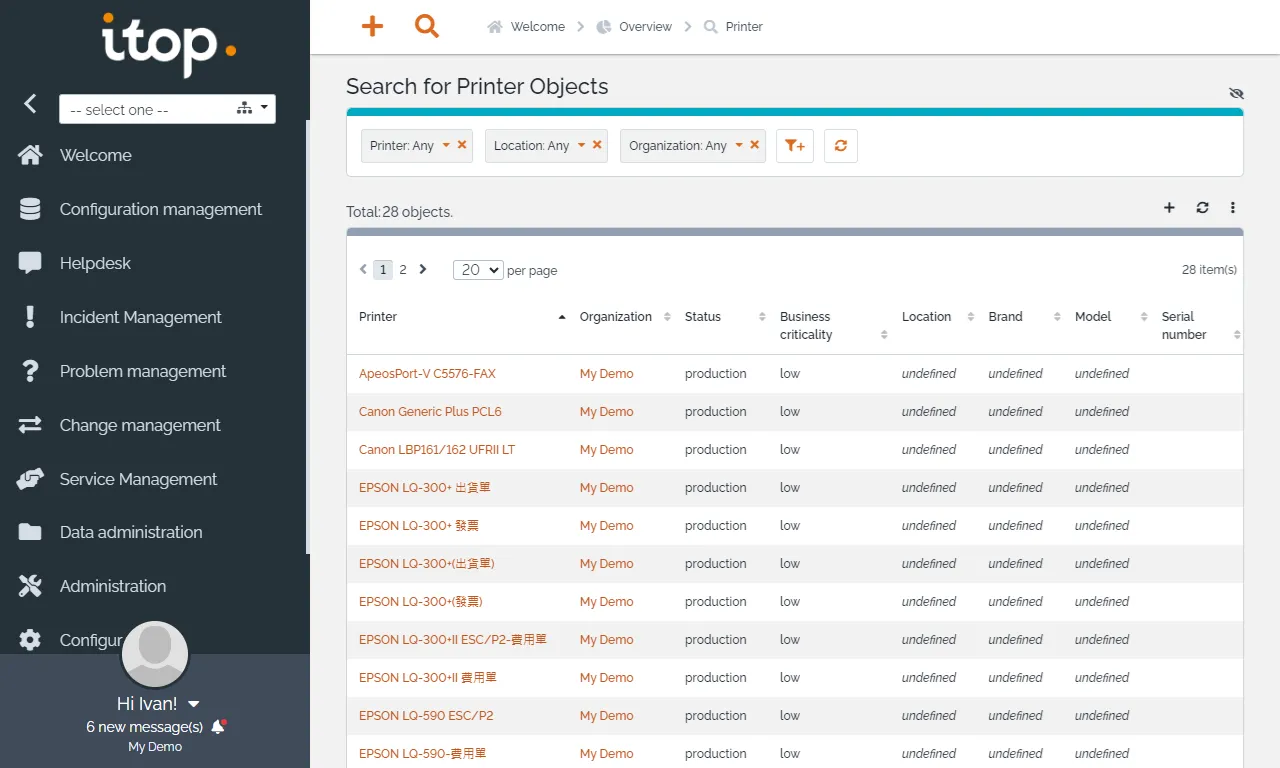
Task: Click the Incident Management exclamation icon
Action: point(30,317)
